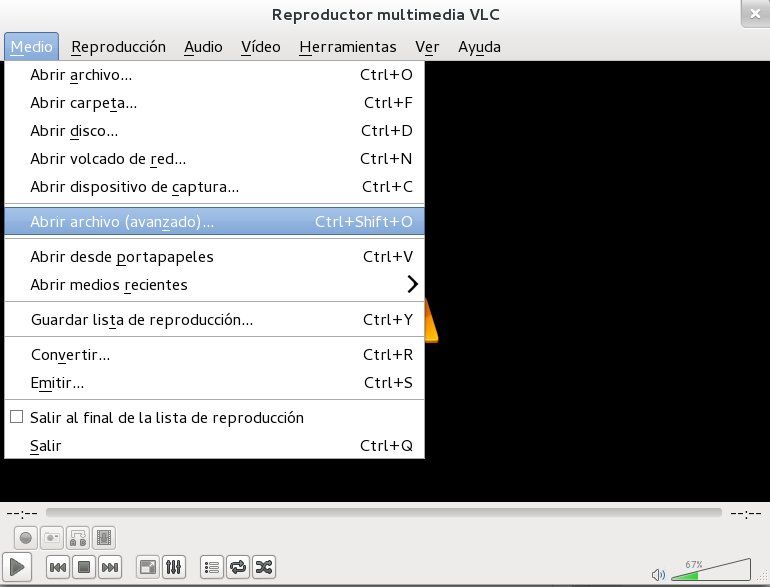Viewport: 770px width, 587px height.
Task: Select 'Abrir archivo...' menu entry
Action: [x=215, y=75]
